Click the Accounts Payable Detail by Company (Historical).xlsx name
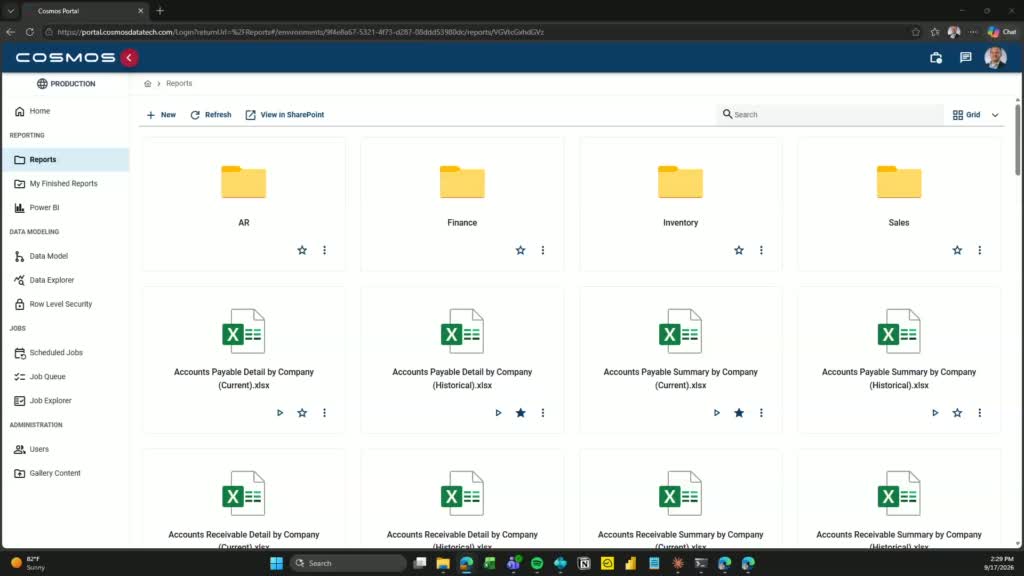Viewport: 1024px width, 576px height. 462,379
